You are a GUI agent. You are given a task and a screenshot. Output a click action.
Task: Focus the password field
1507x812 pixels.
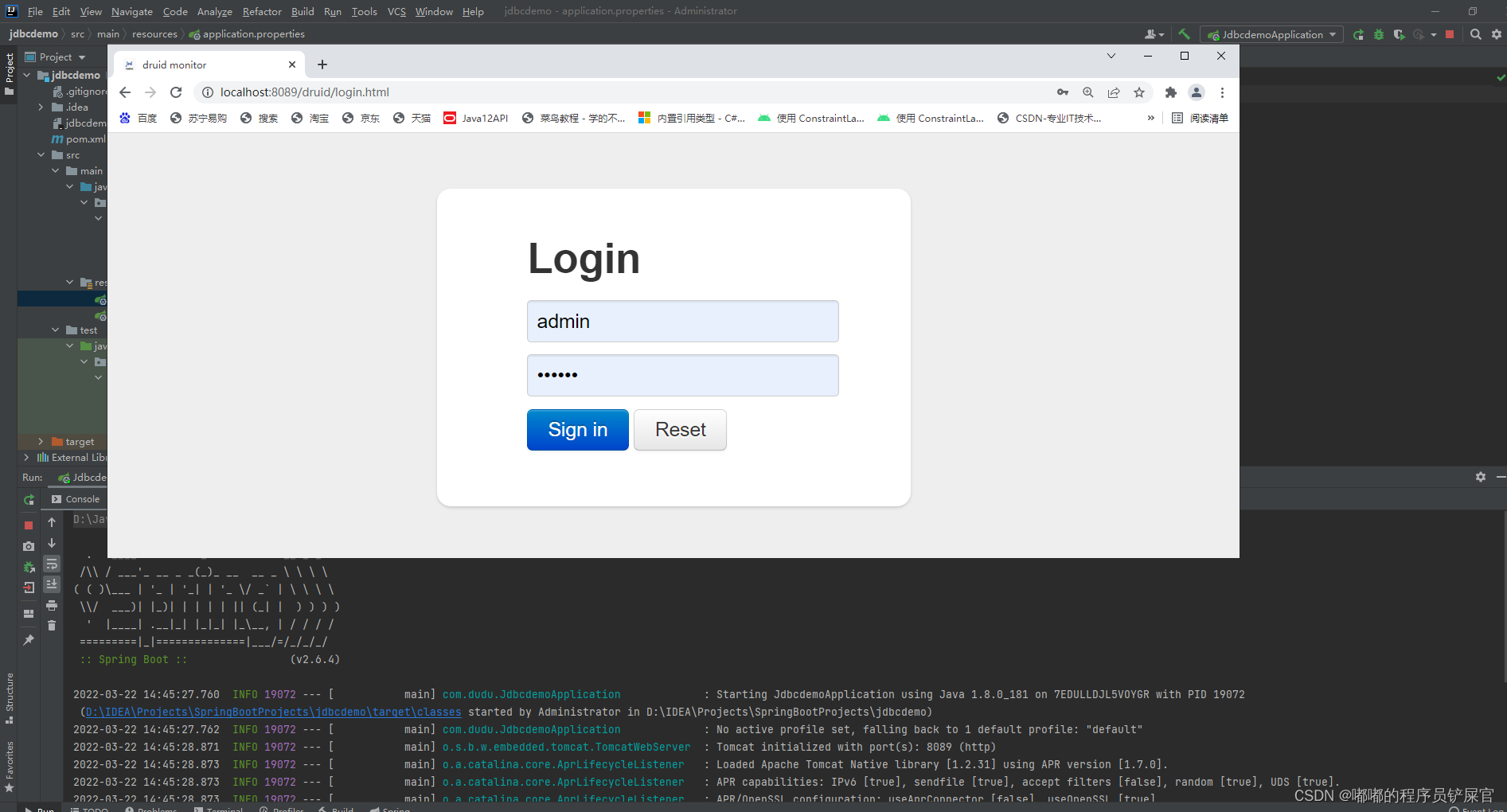683,376
